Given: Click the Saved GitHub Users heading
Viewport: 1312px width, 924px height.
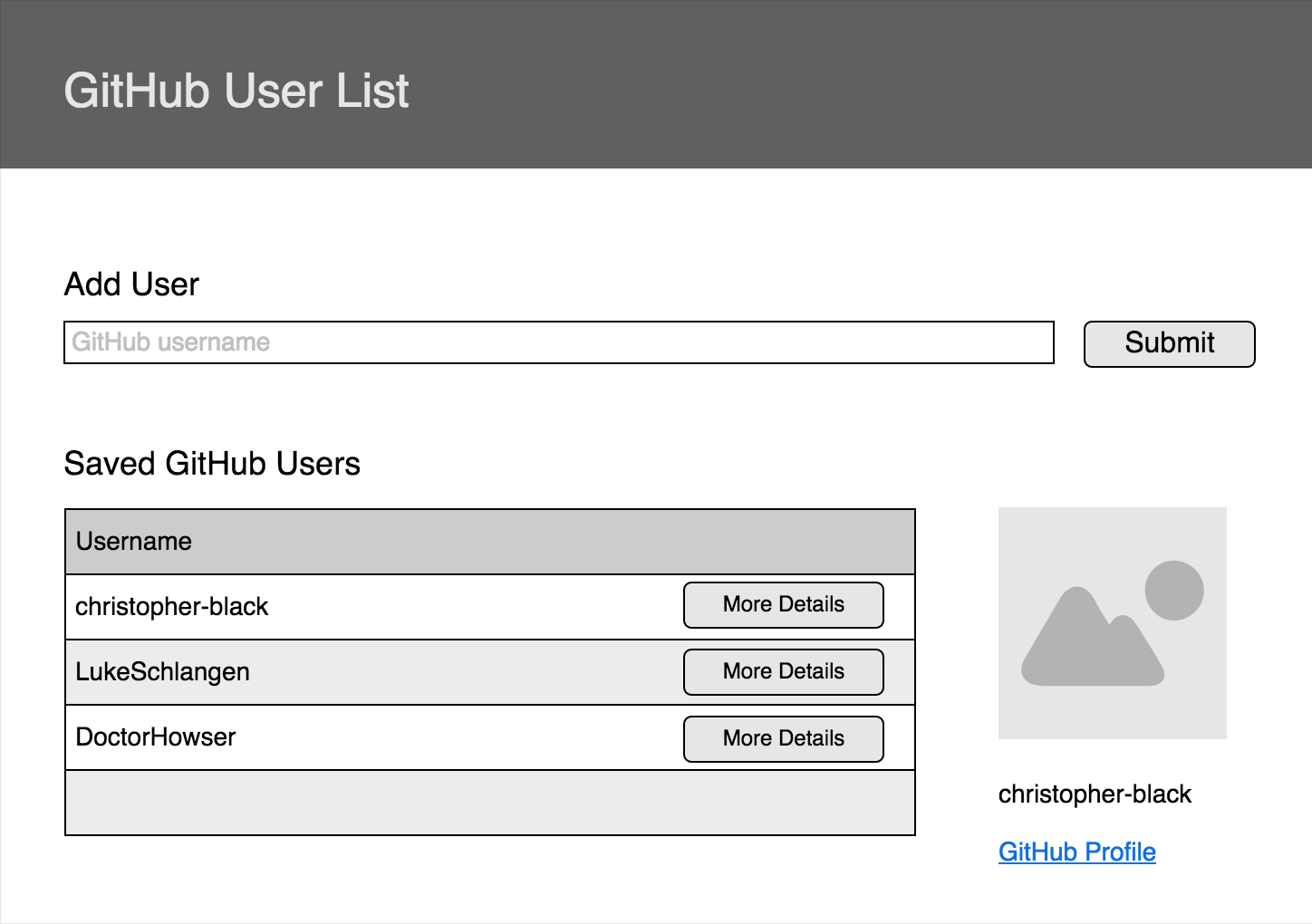Looking at the screenshot, I should (x=212, y=464).
